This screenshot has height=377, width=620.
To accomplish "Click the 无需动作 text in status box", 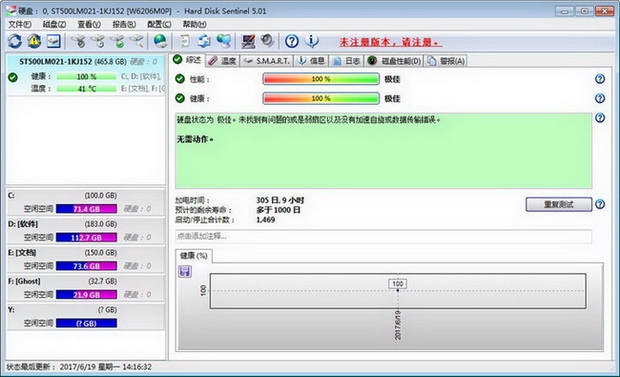I will (x=195, y=139).
